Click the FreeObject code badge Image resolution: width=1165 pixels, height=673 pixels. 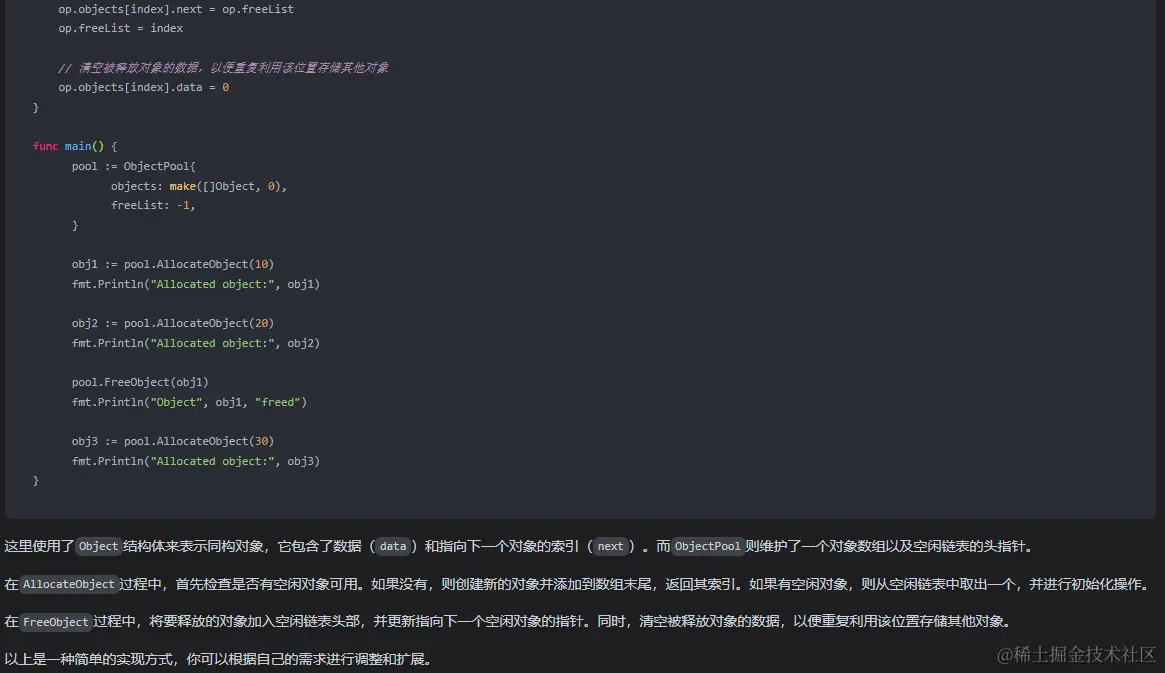click(x=55, y=622)
